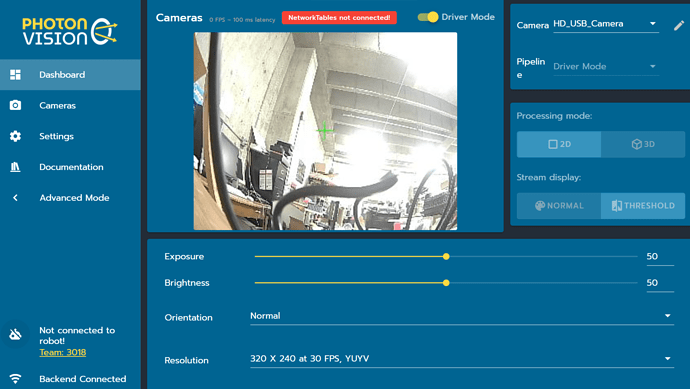Click the Settings gear icon

15,136
